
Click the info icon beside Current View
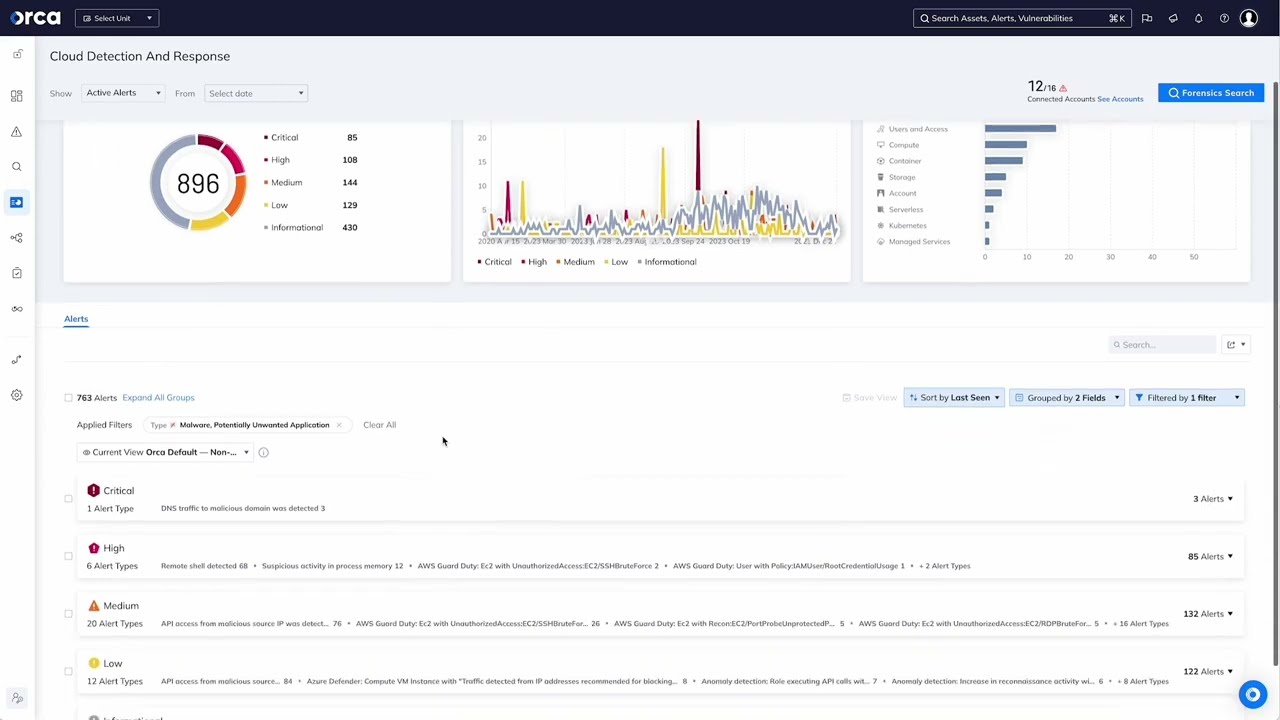click(x=263, y=452)
